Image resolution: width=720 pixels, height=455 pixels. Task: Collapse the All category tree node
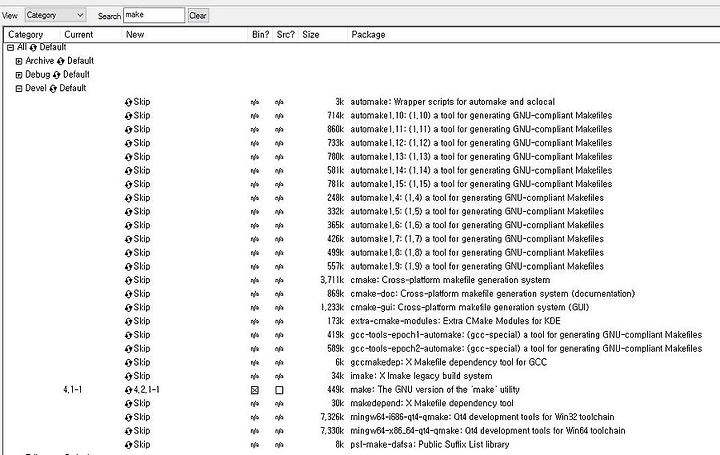(x=11, y=48)
